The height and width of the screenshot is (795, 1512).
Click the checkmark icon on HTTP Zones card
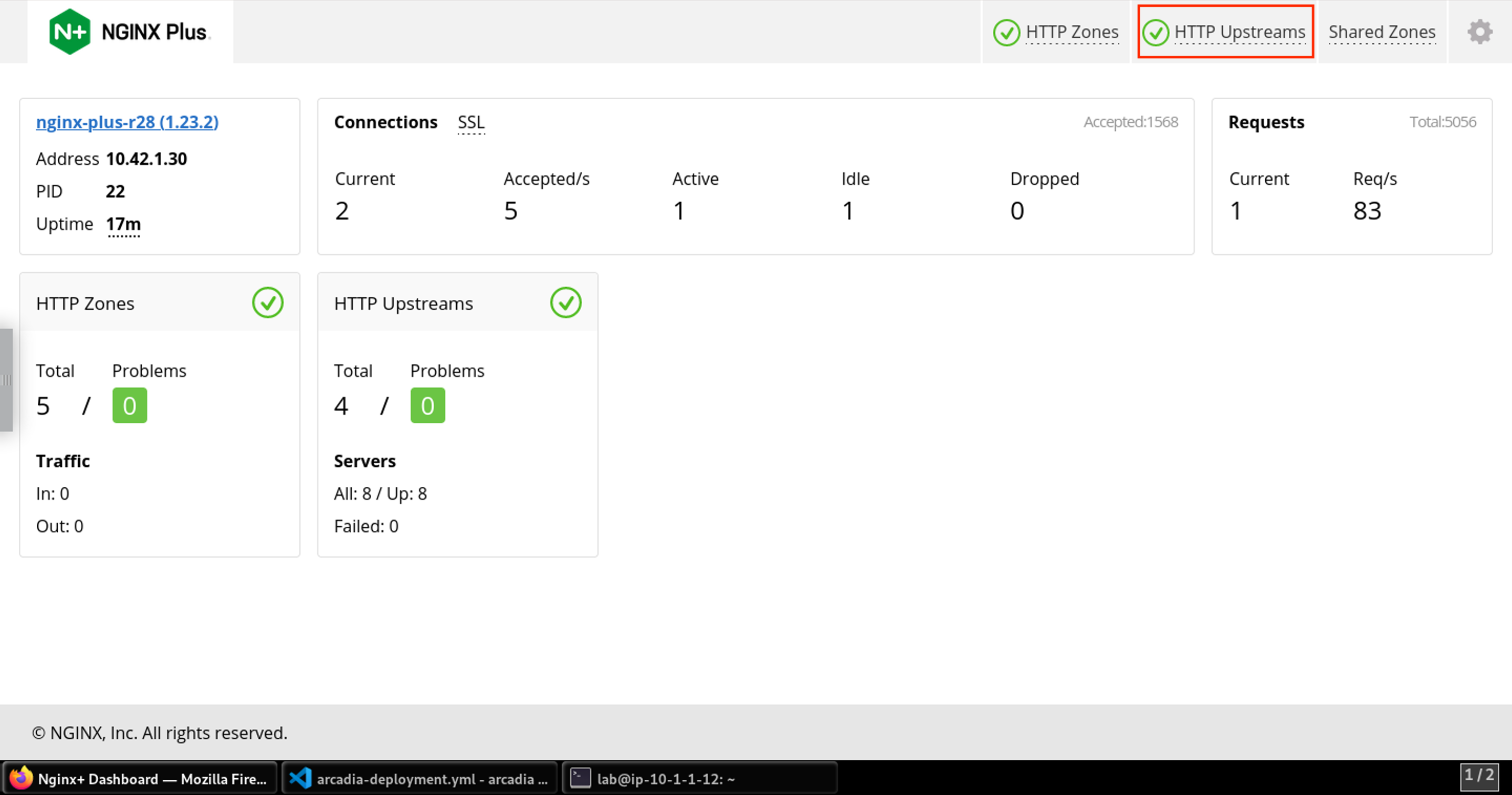[x=268, y=302]
